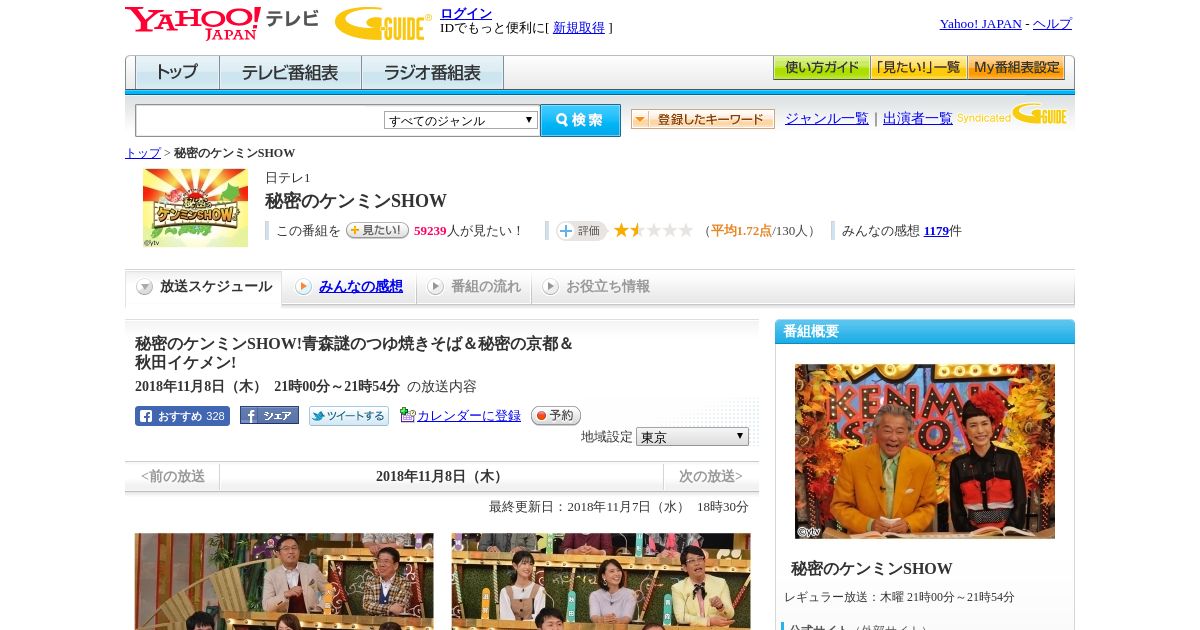This screenshot has width=1200, height=630.
Task: Open the ヘルプ link
Action: tap(1052, 24)
